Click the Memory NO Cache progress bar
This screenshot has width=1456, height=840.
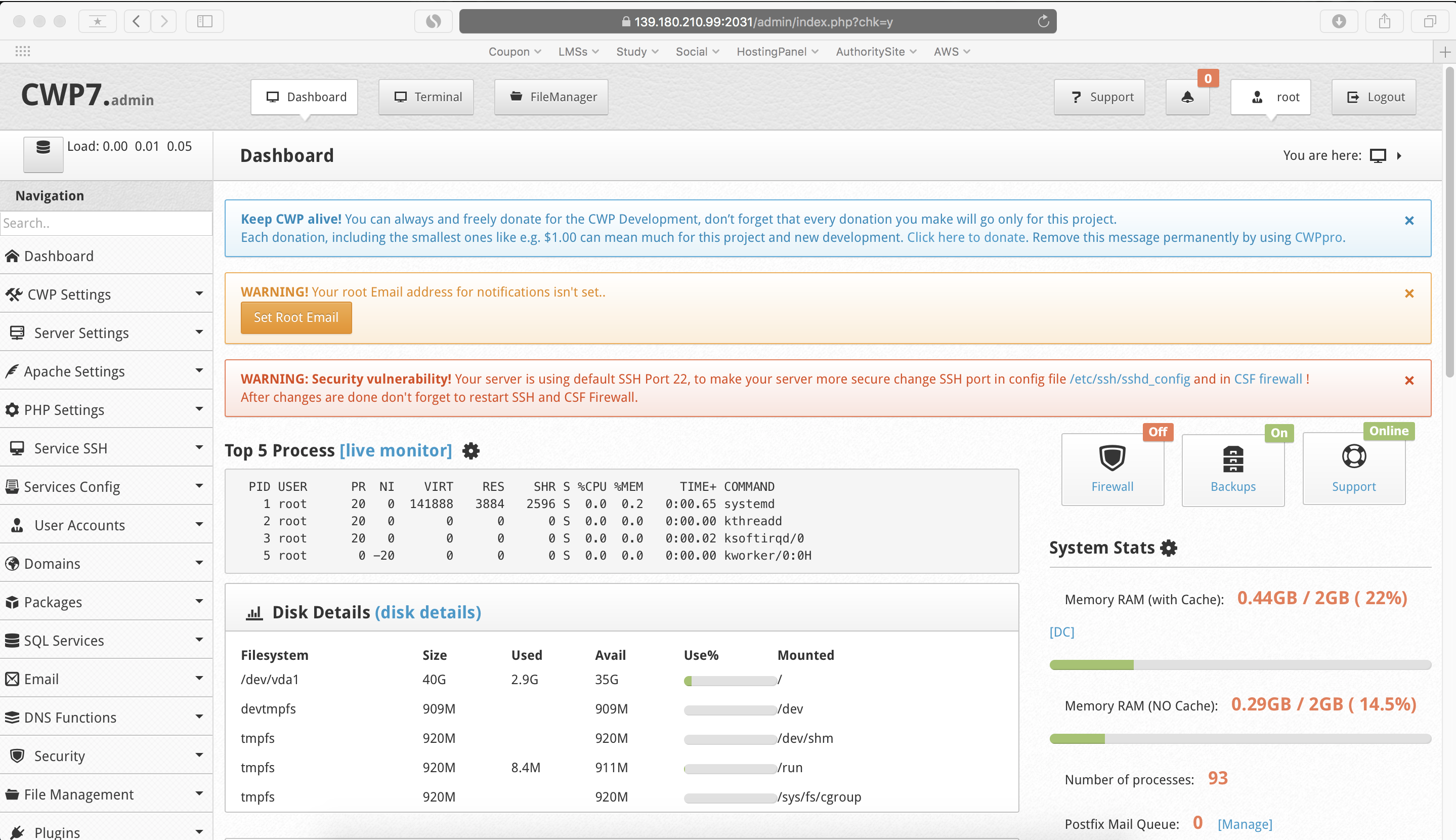click(1240, 739)
